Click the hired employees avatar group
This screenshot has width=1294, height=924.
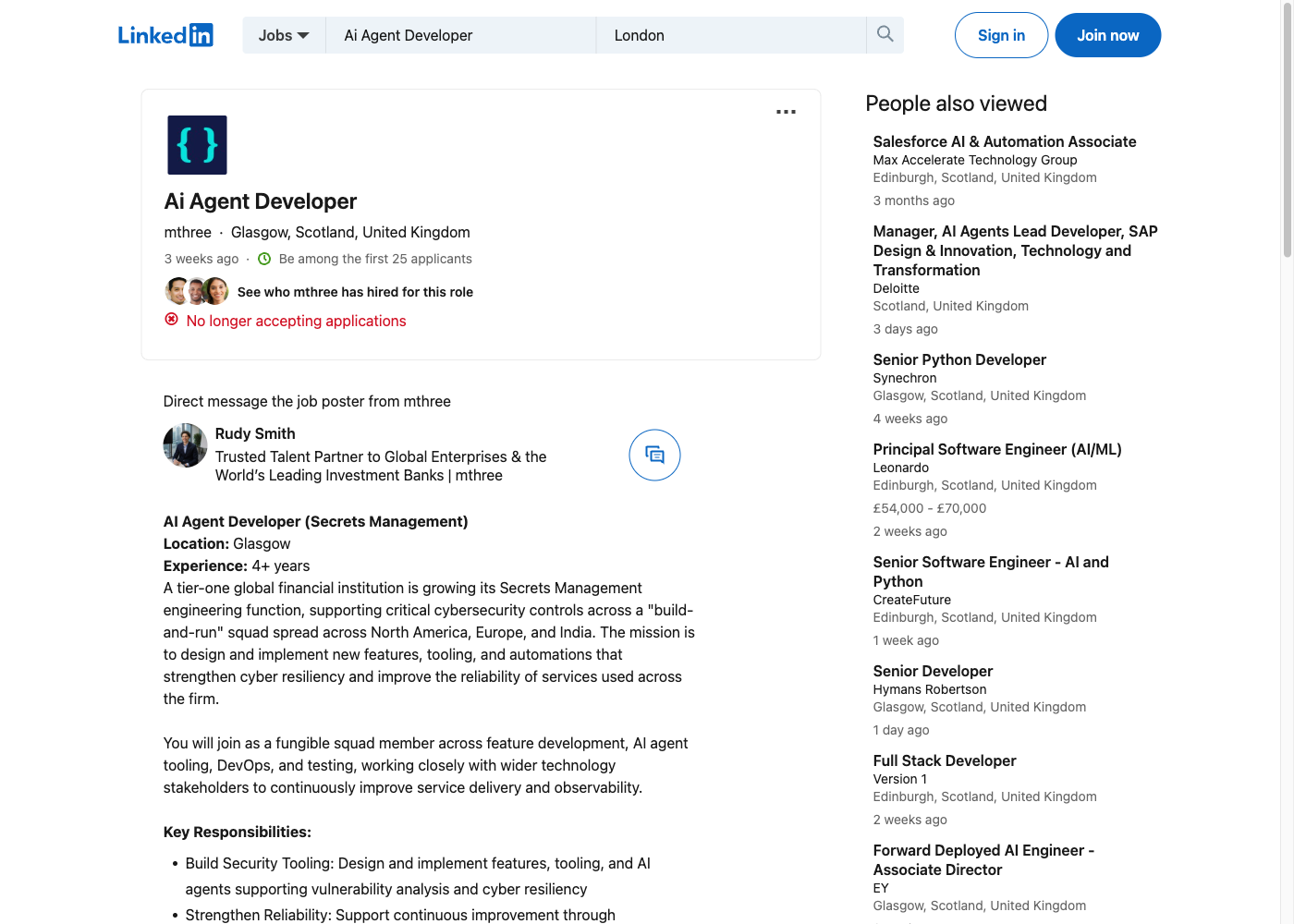(197, 291)
